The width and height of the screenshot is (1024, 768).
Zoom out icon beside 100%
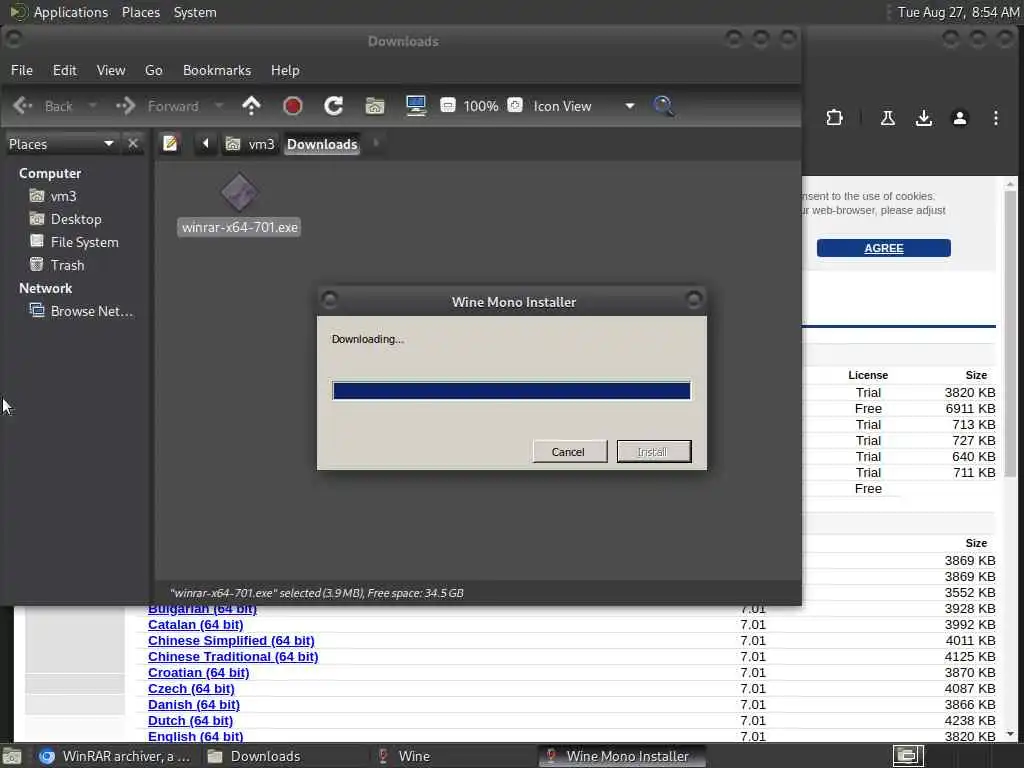448,105
